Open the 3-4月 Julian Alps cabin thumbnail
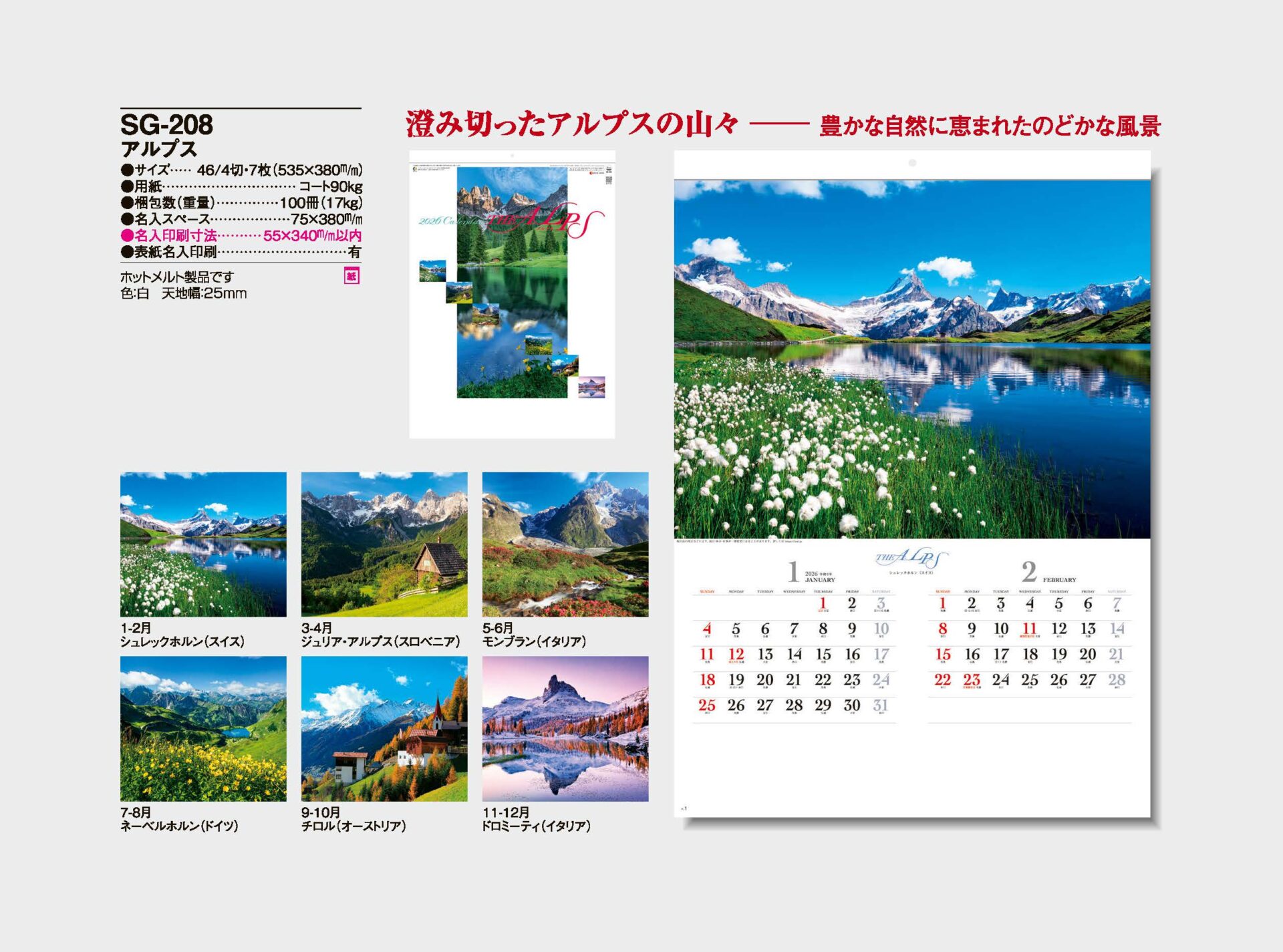Viewport: 1283px width, 952px height. (384, 544)
